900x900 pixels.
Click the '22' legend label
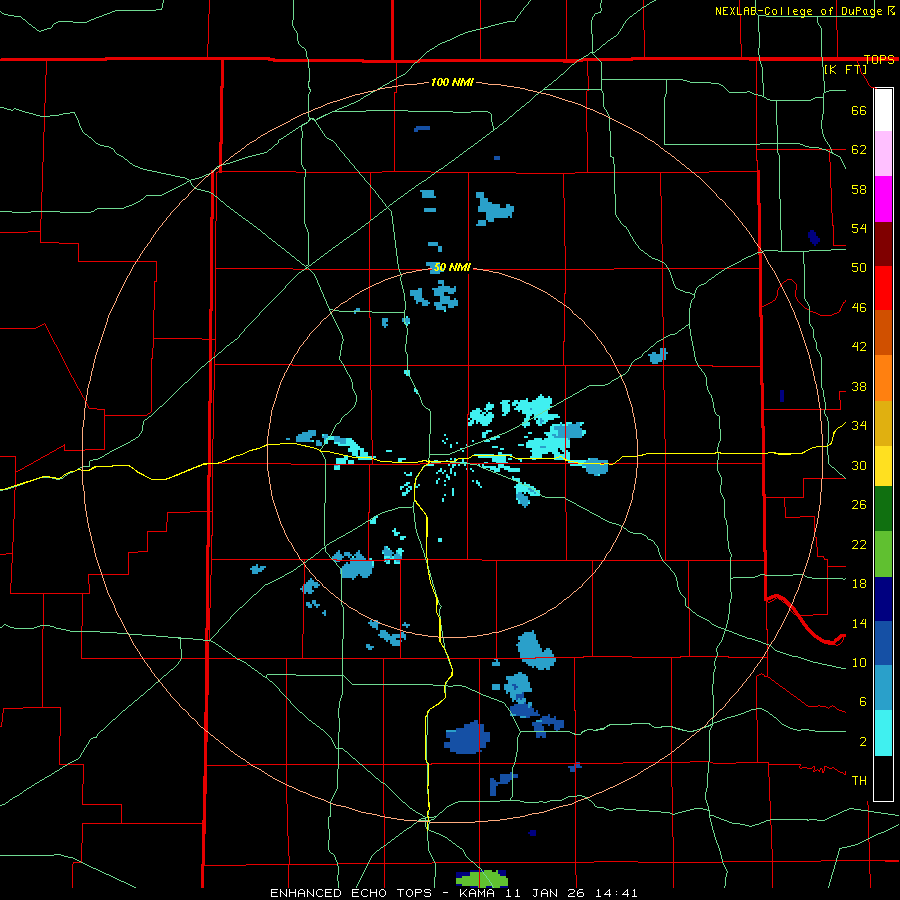[x=859, y=545]
